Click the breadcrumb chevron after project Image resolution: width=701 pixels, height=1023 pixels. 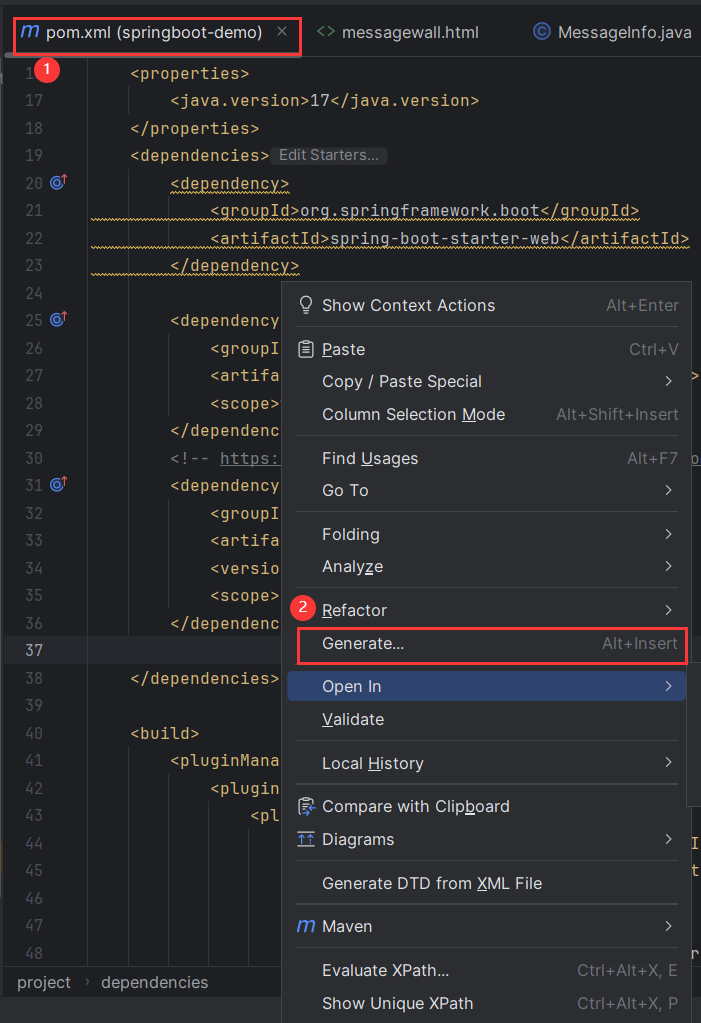pyautogui.click(x=87, y=982)
